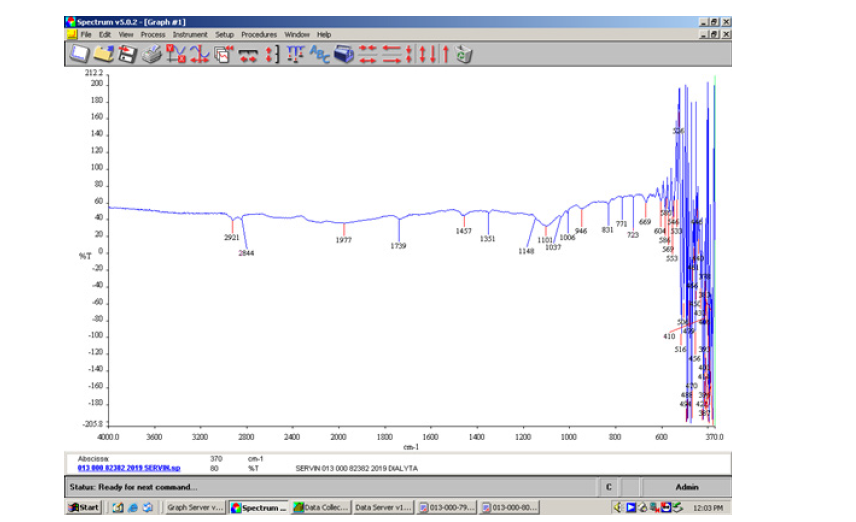Image resolution: width=856 pixels, height=522 pixels.
Task: Save the spectrum using the floppy disk icon
Action: coord(127,54)
